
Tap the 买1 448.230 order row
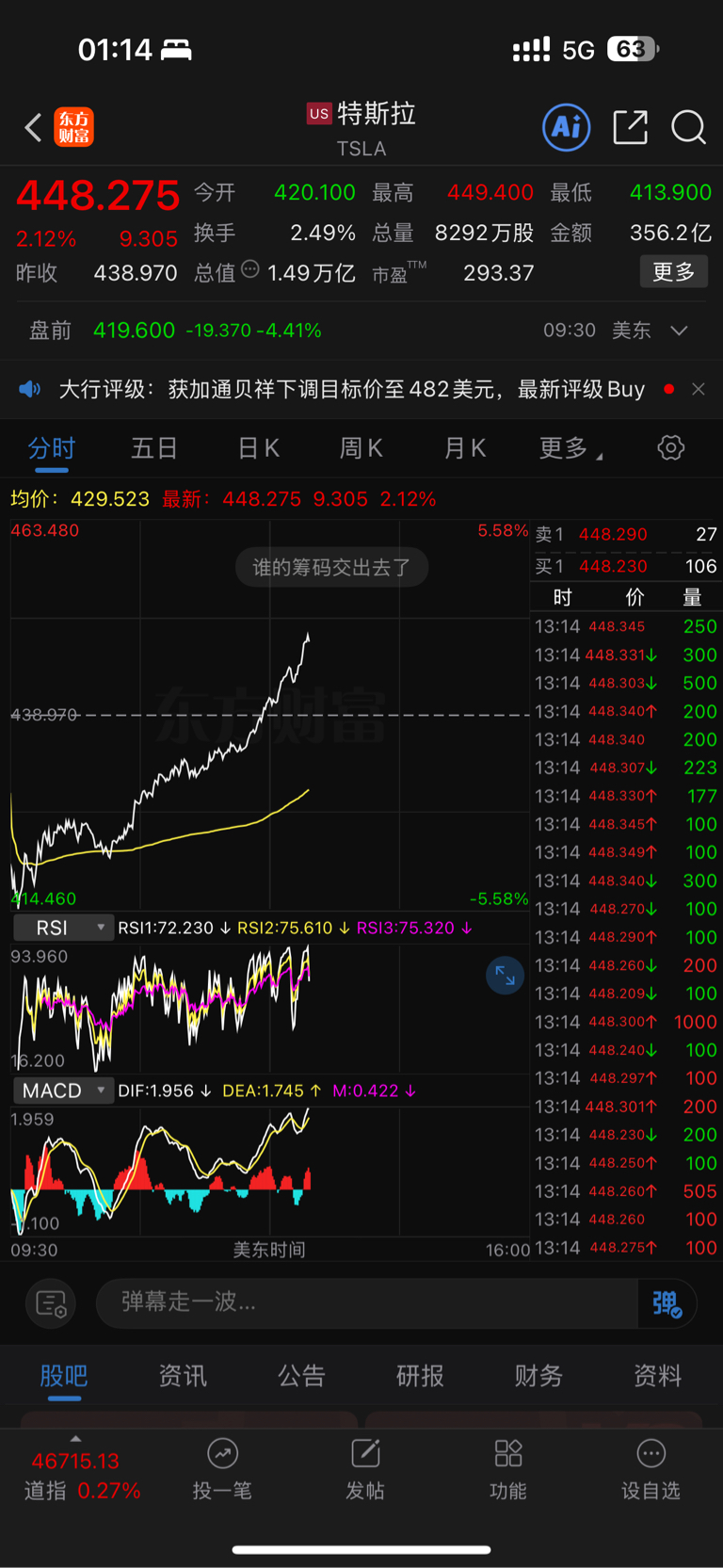(x=626, y=566)
